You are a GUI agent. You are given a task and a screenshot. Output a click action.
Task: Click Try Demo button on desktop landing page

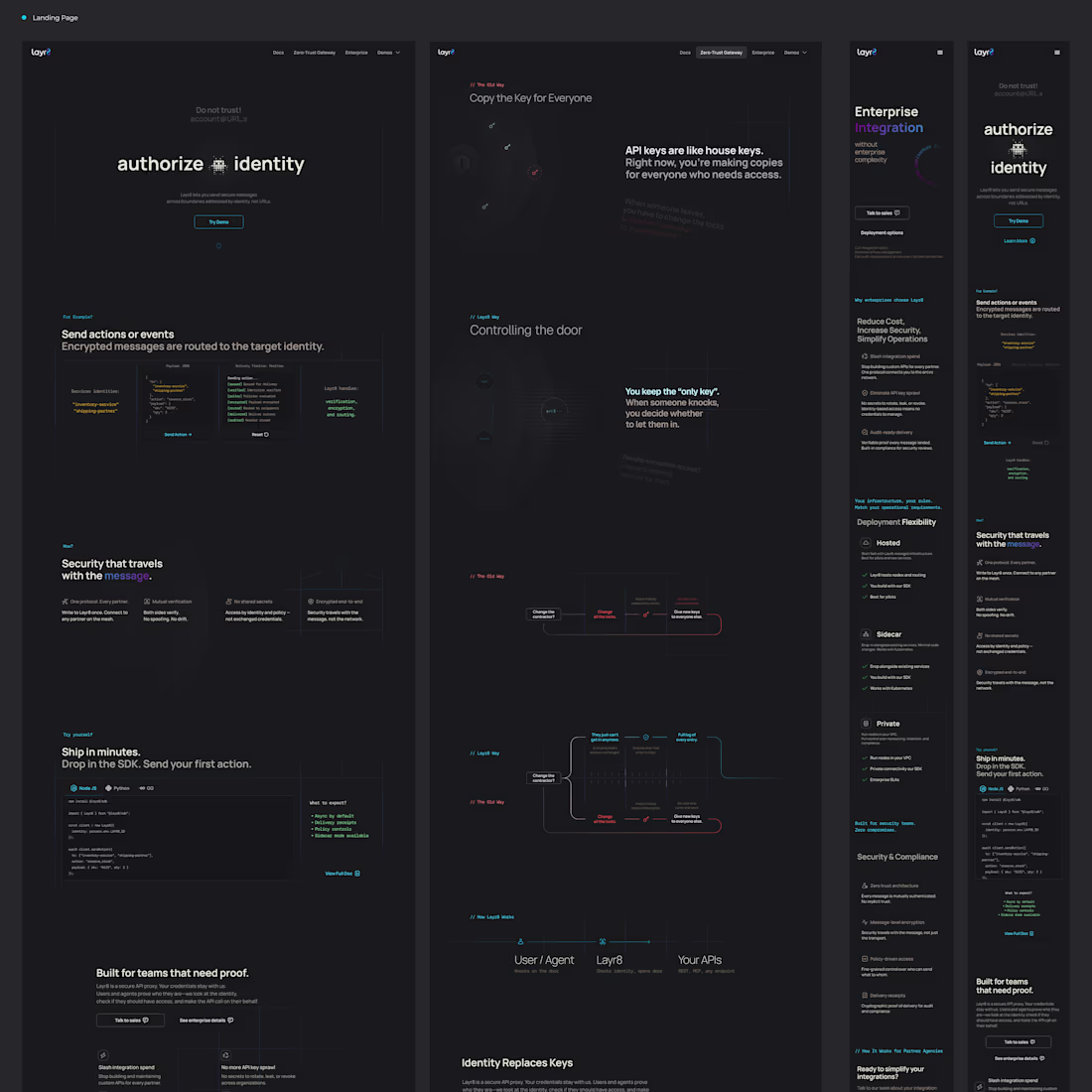(x=218, y=222)
